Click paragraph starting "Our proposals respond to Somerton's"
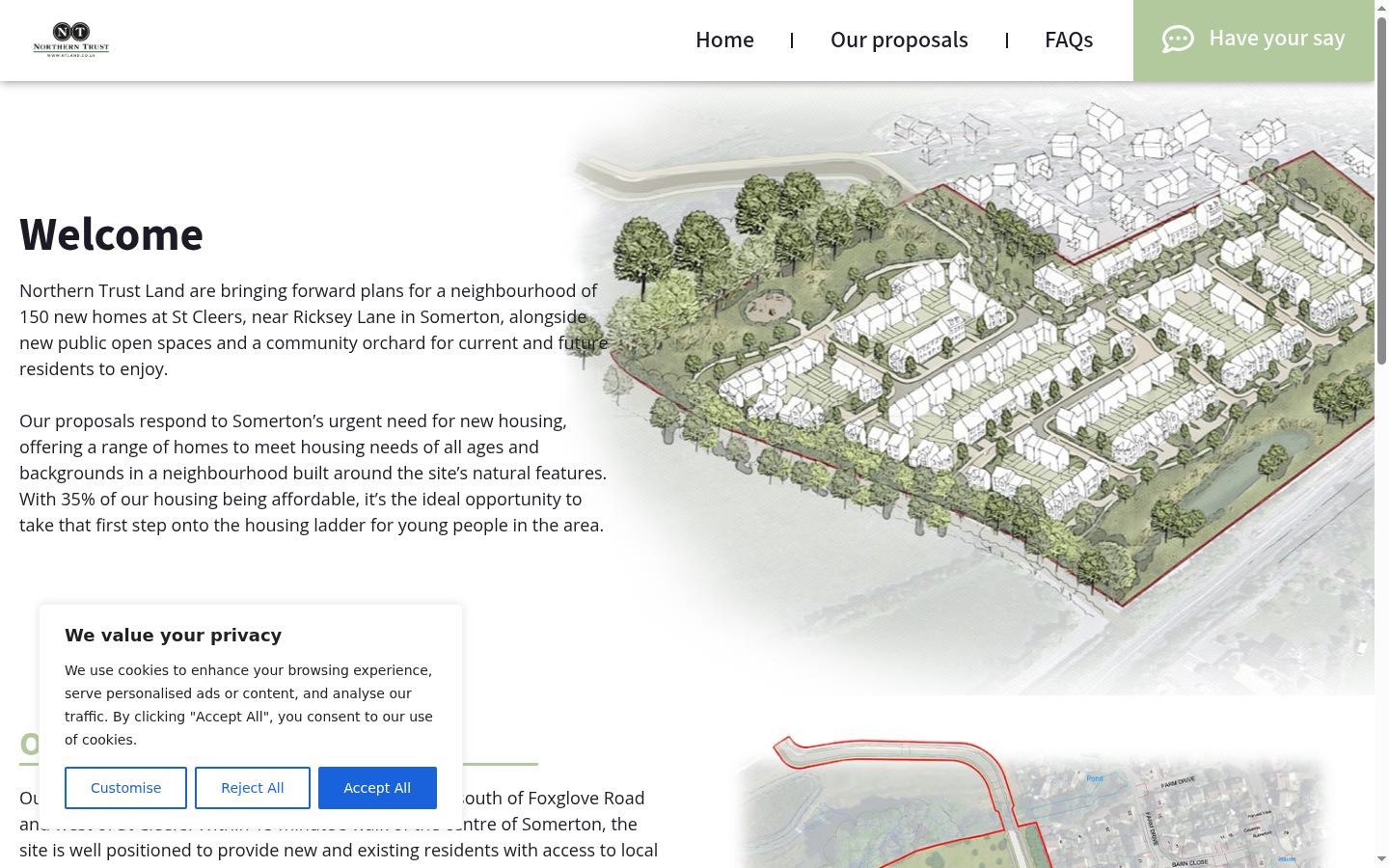Screen dimensions: 1389x868 click(313, 473)
